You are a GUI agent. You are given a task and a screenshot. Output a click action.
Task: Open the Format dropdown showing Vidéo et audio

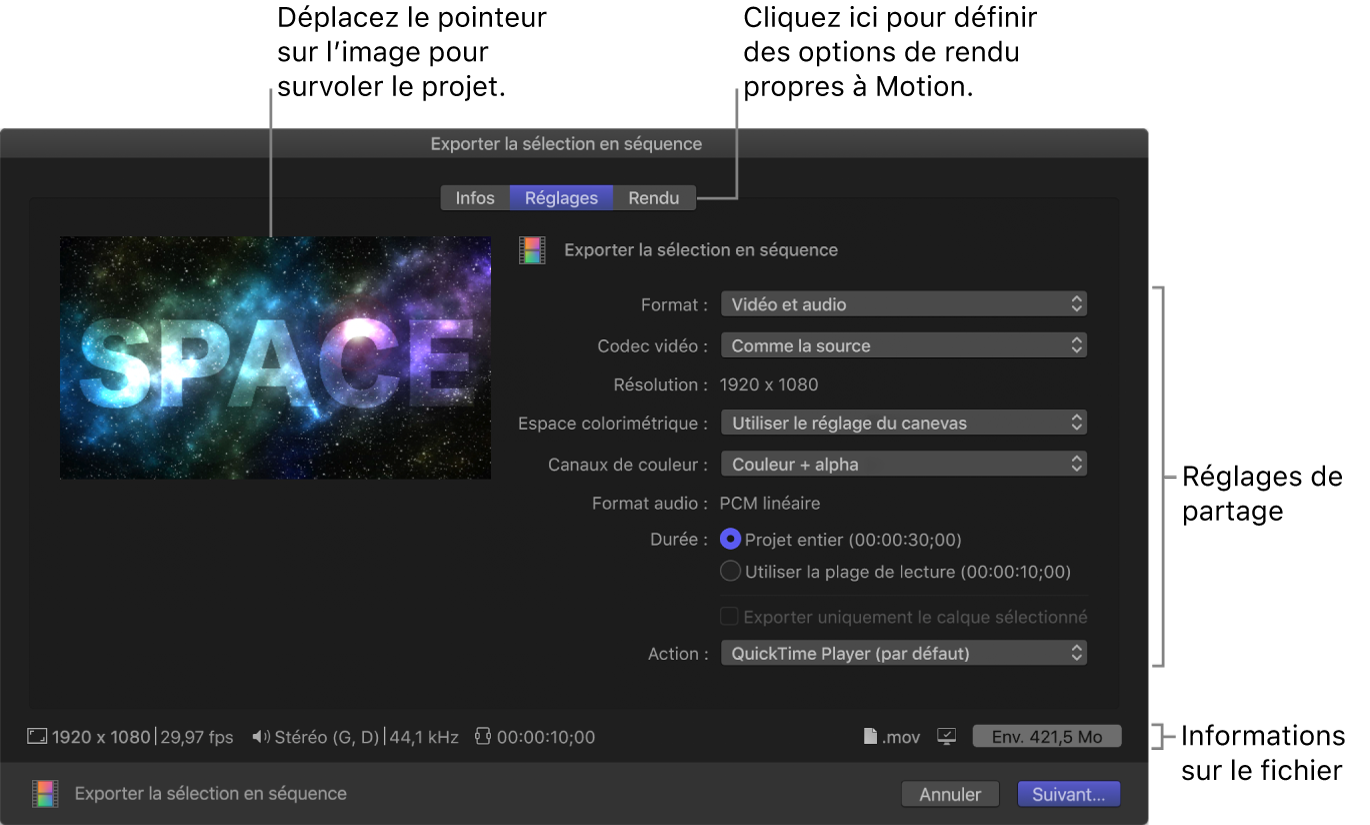click(x=903, y=304)
